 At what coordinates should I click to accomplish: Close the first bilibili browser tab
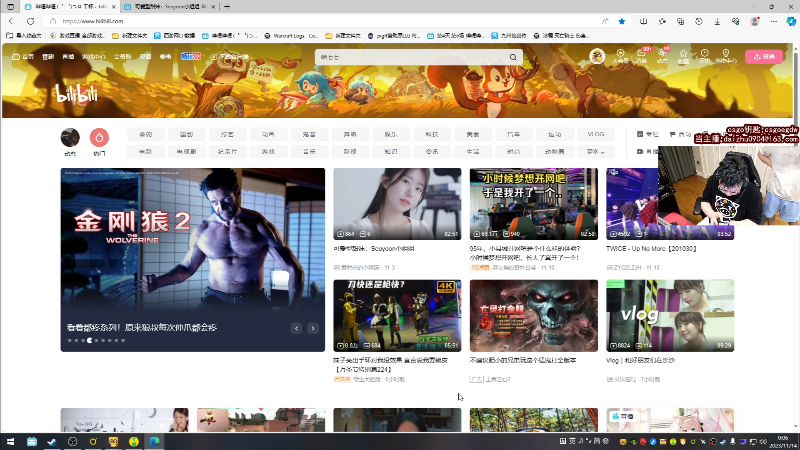click(113, 7)
